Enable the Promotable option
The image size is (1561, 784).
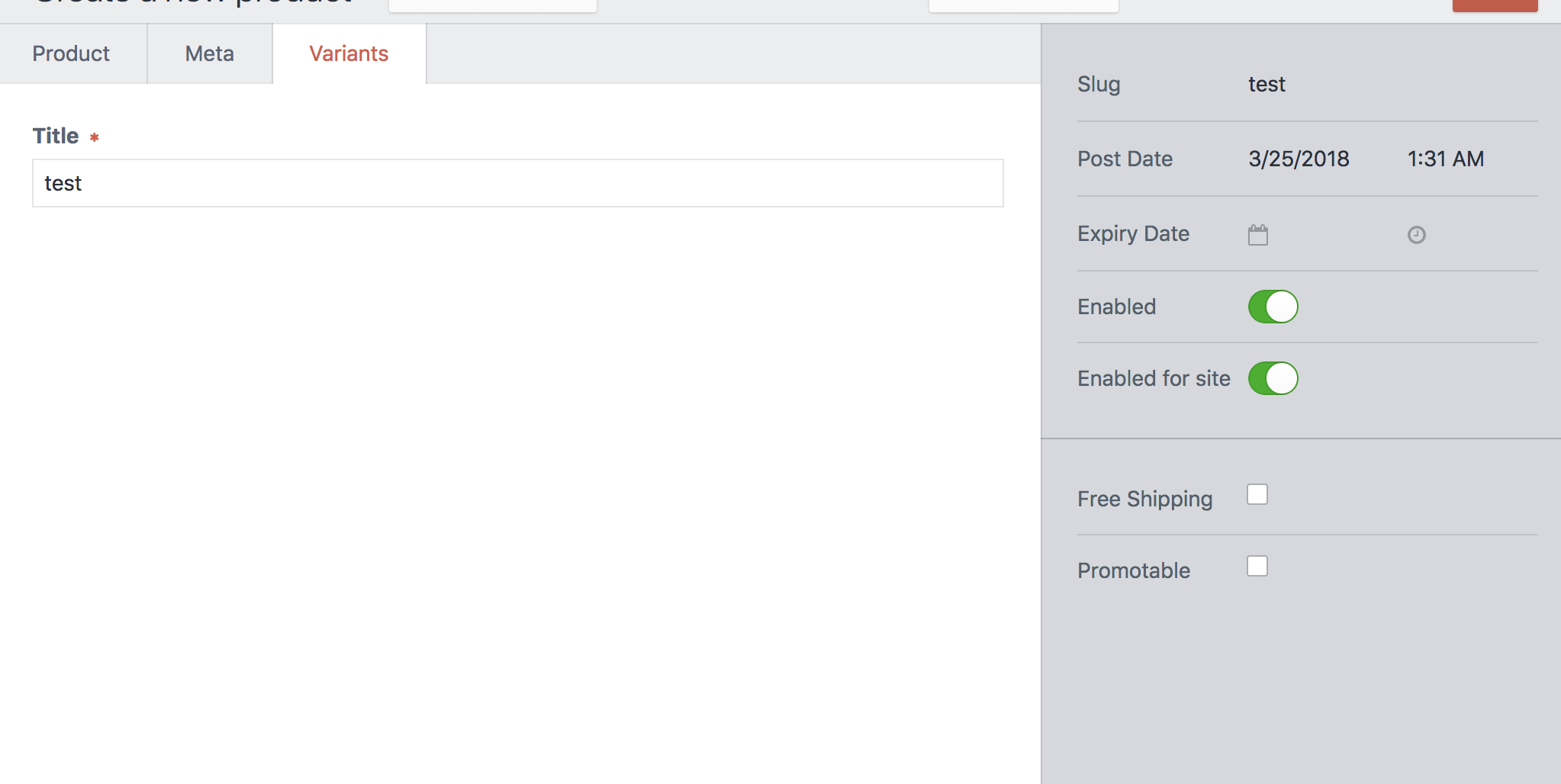pyautogui.click(x=1256, y=566)
